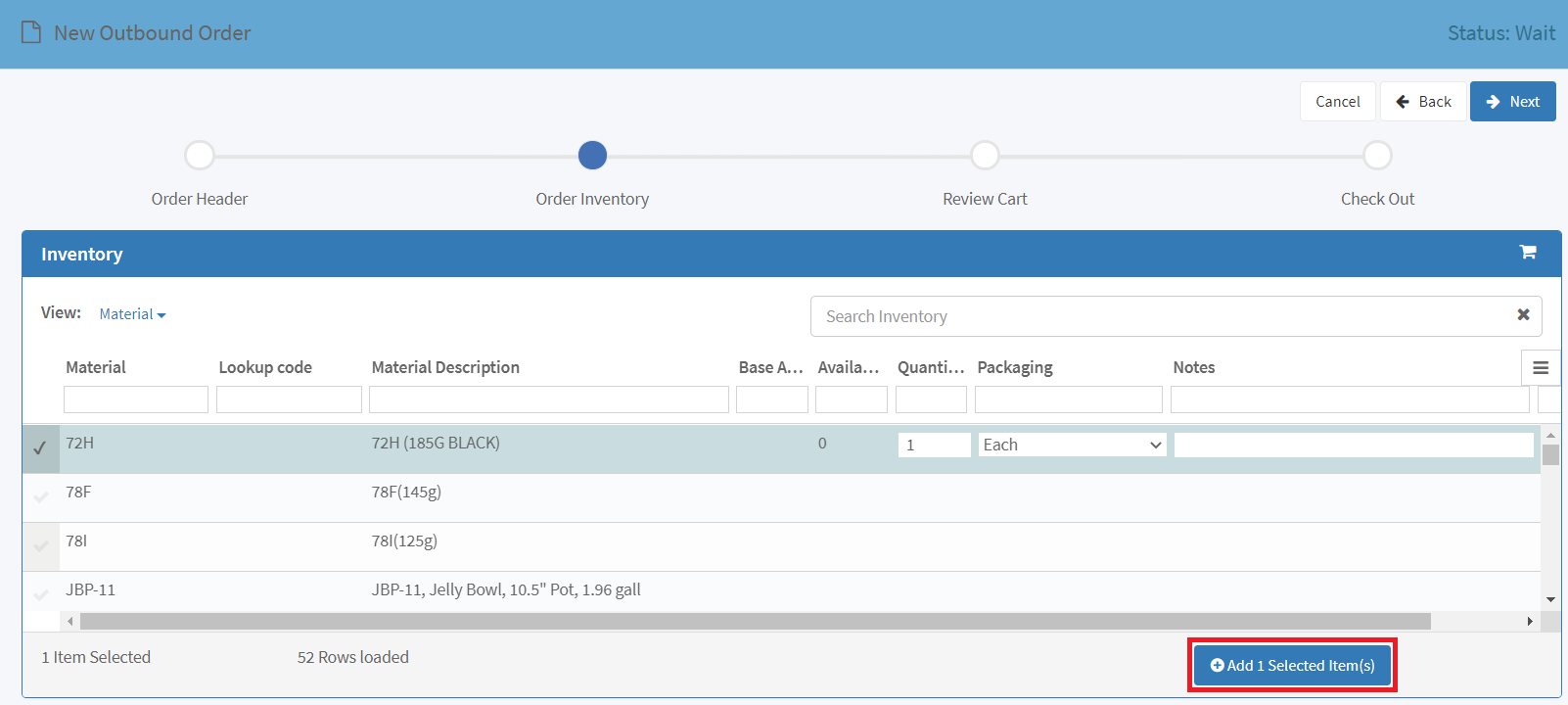Click the scroll down arrow of grid scrollbar
The height and width of the screenshot is (705, 1568).
[1550, 599]
